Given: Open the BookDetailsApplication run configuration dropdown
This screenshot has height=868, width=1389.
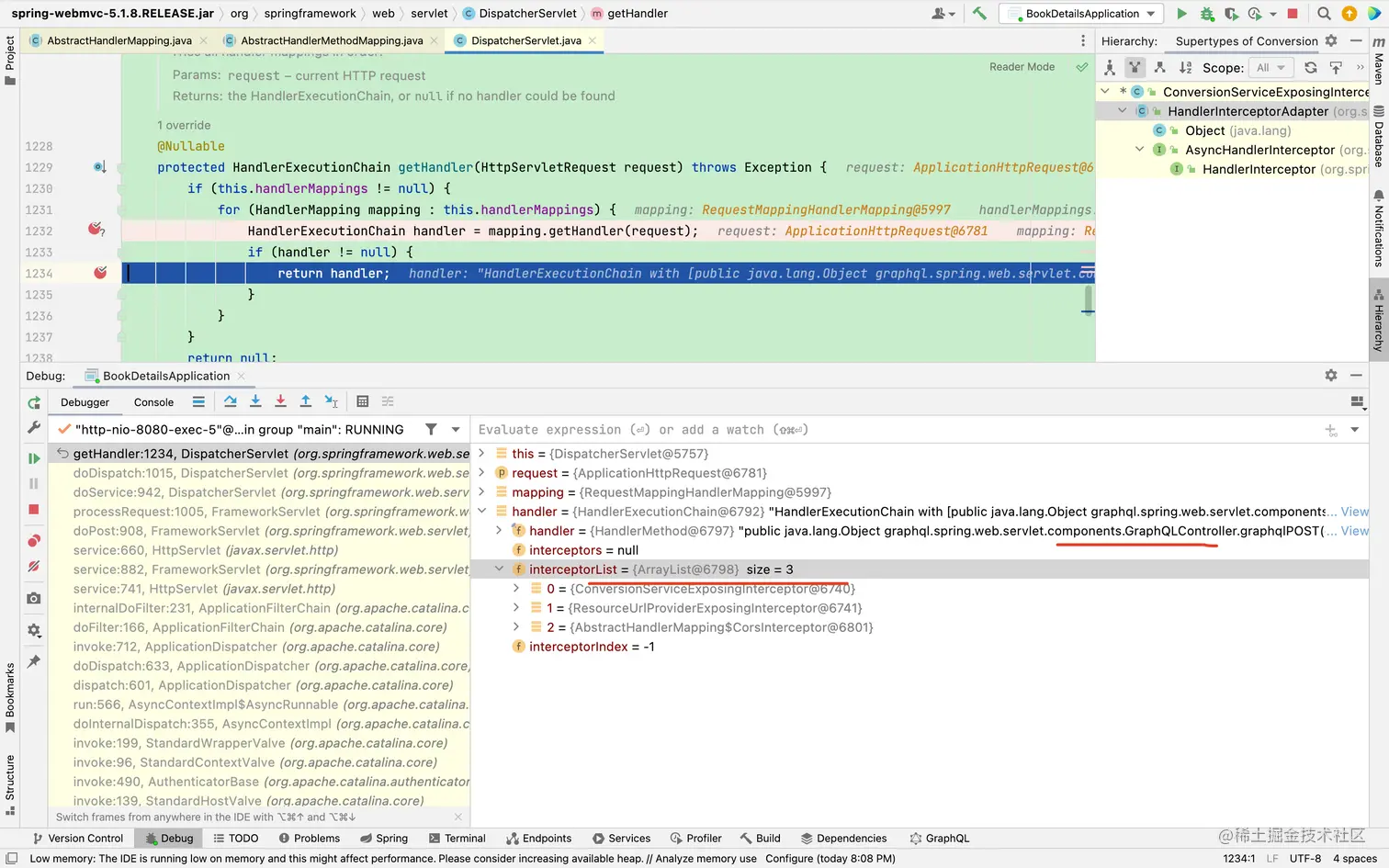Looking at the screenshot, I should coord(1081,14).
